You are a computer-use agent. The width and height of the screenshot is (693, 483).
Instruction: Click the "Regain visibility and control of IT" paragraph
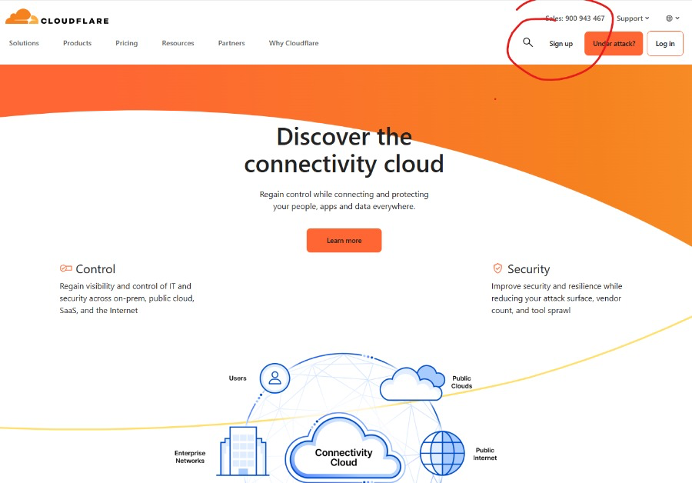click(x=127, y=298)
